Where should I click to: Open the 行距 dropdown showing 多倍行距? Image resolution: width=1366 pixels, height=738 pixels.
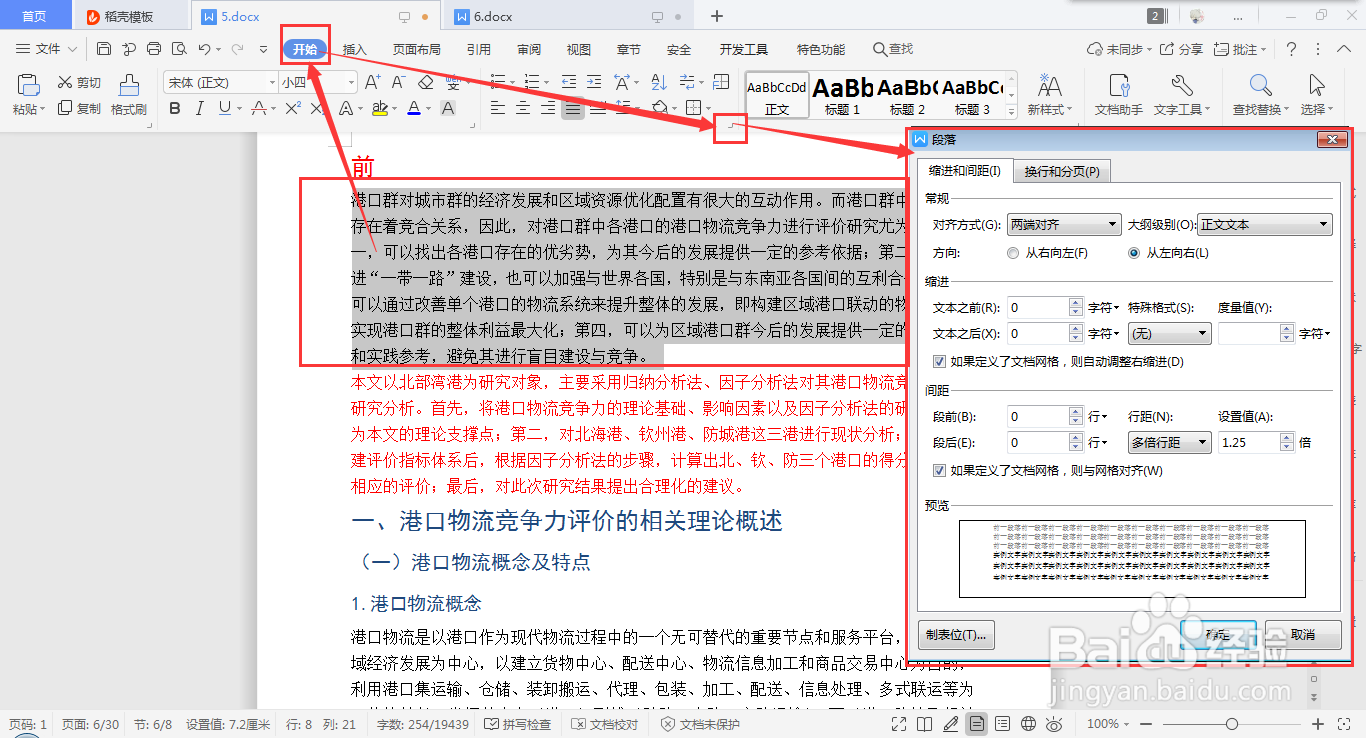(1169, 442)
